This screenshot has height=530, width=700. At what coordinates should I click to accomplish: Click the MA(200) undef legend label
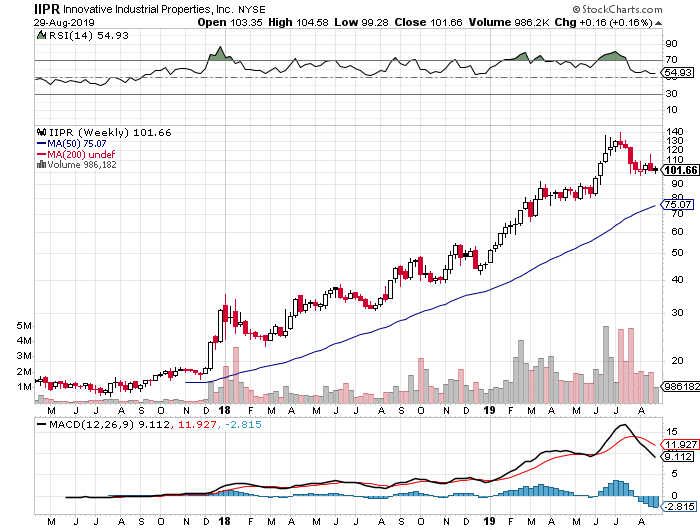coord(81,154)
